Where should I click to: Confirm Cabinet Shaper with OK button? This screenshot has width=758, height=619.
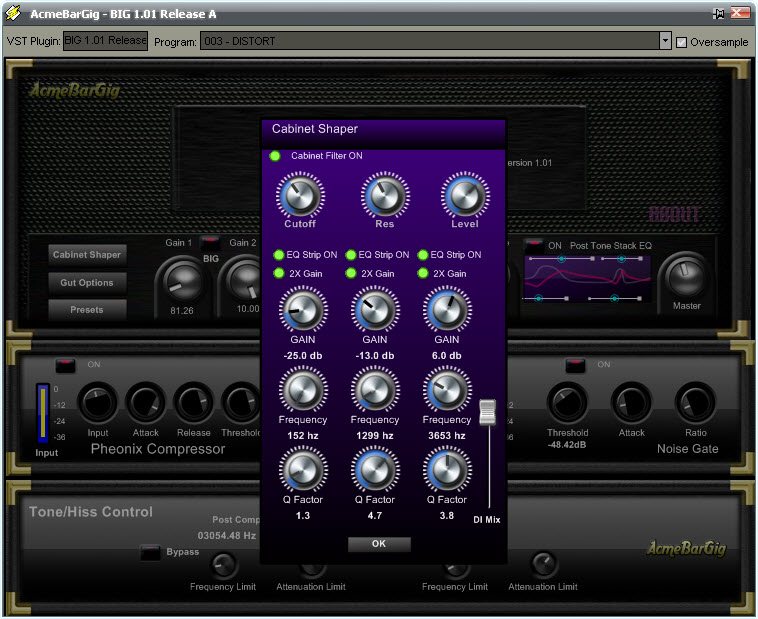[x=379, y=544]
